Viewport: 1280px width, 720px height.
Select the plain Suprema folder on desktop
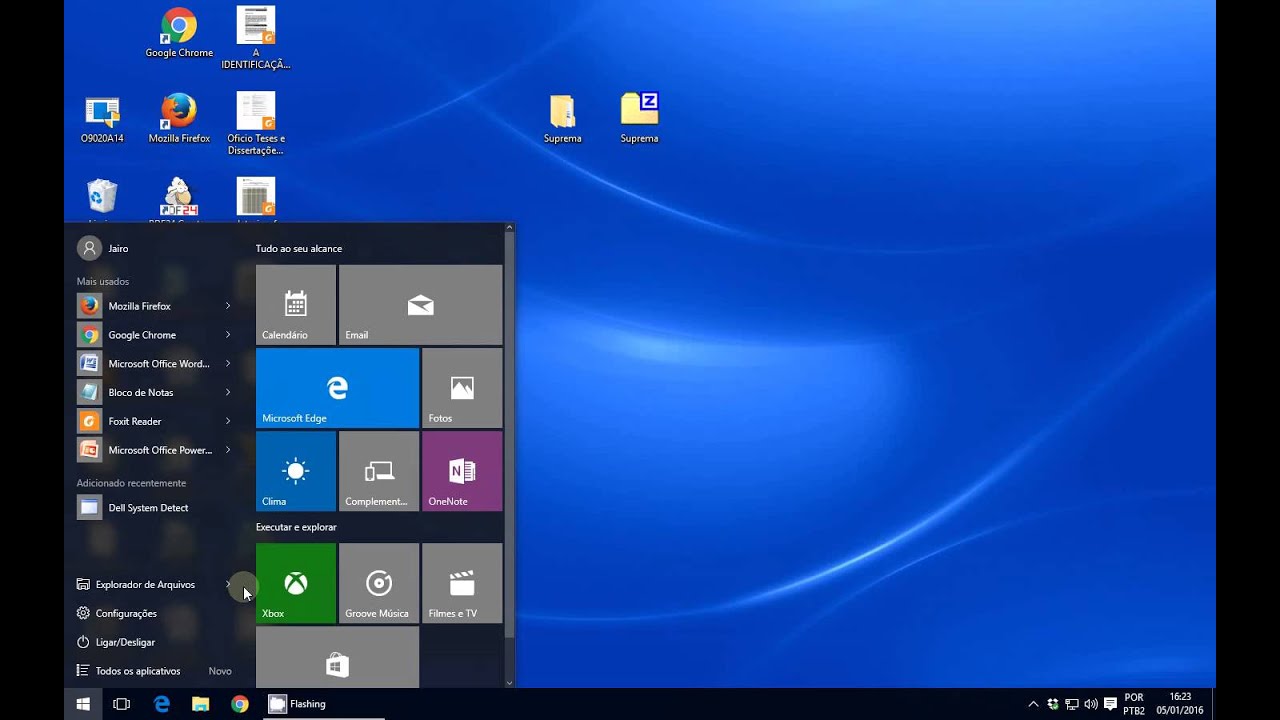click(x=563, y=118)
